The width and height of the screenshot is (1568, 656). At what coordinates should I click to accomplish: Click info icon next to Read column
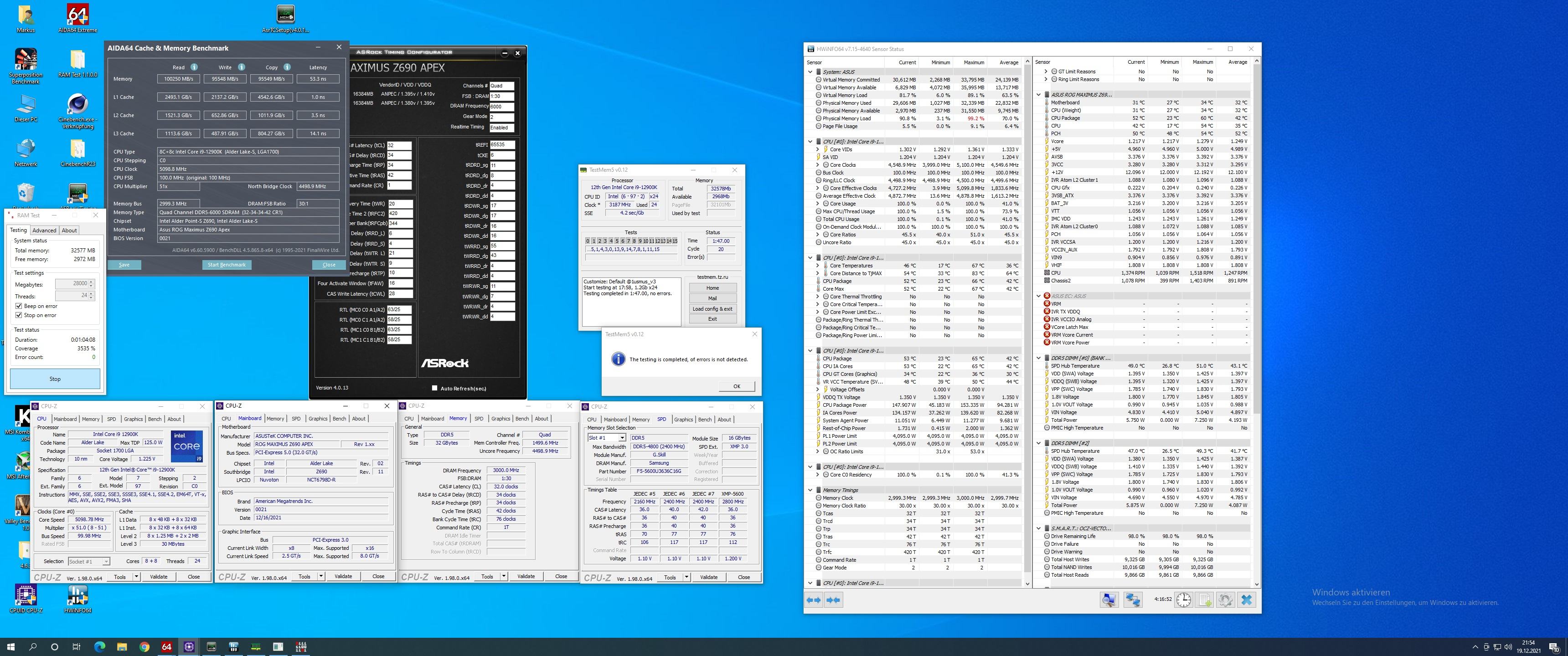pyautogui.click(x=194, y=67)
